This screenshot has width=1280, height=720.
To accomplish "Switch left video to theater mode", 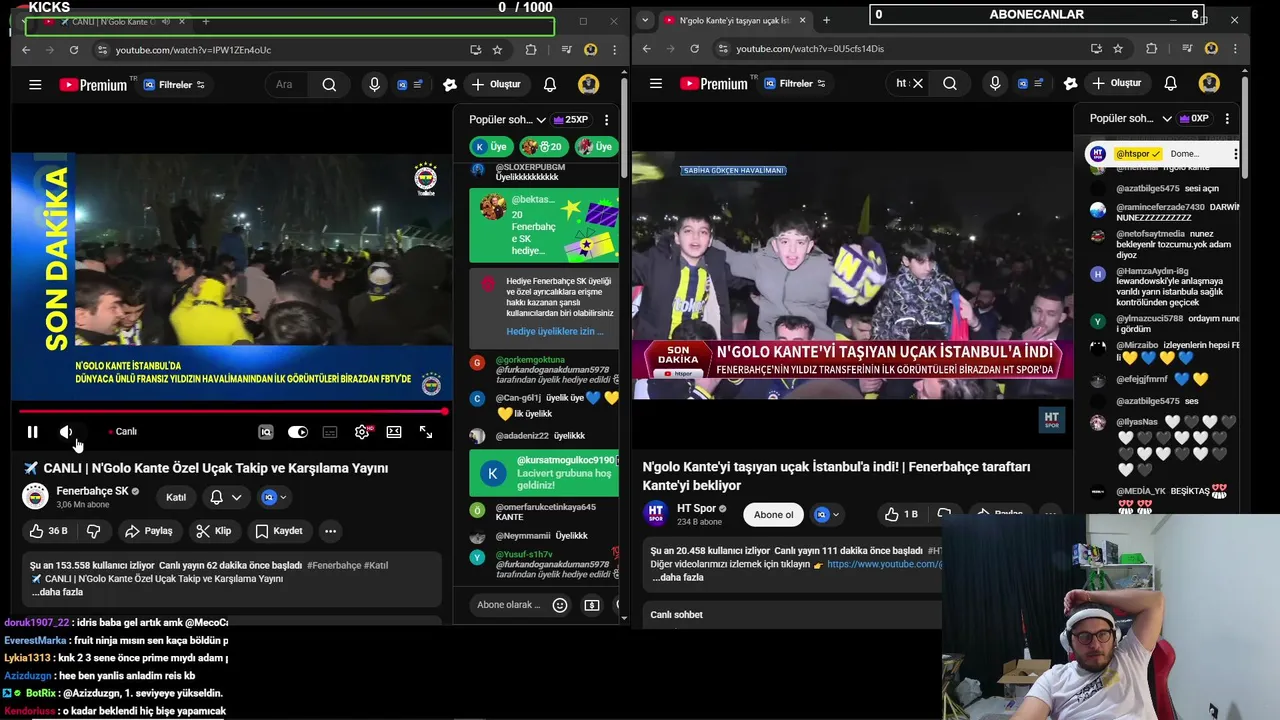I will (x=394, y=432).
